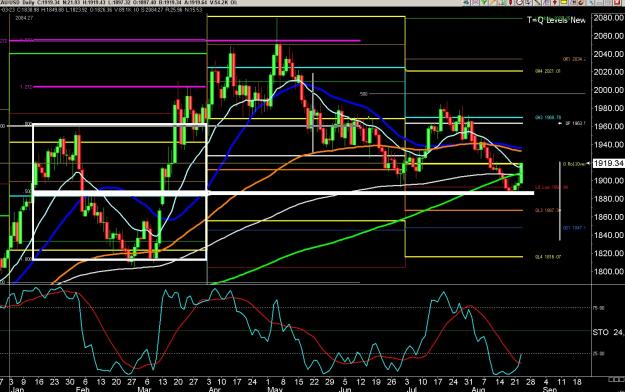This screenshot has width=625, height=392.
Task: Click the 1880.00 price axis label
Action: point(608,199)
